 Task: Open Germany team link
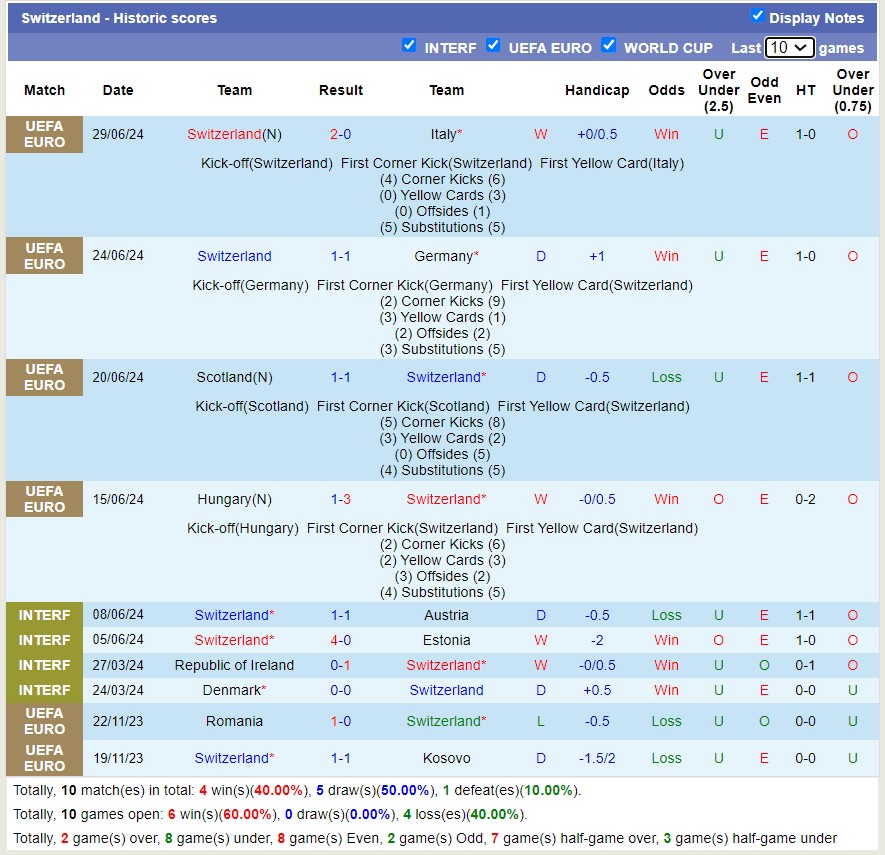(446, 256)
